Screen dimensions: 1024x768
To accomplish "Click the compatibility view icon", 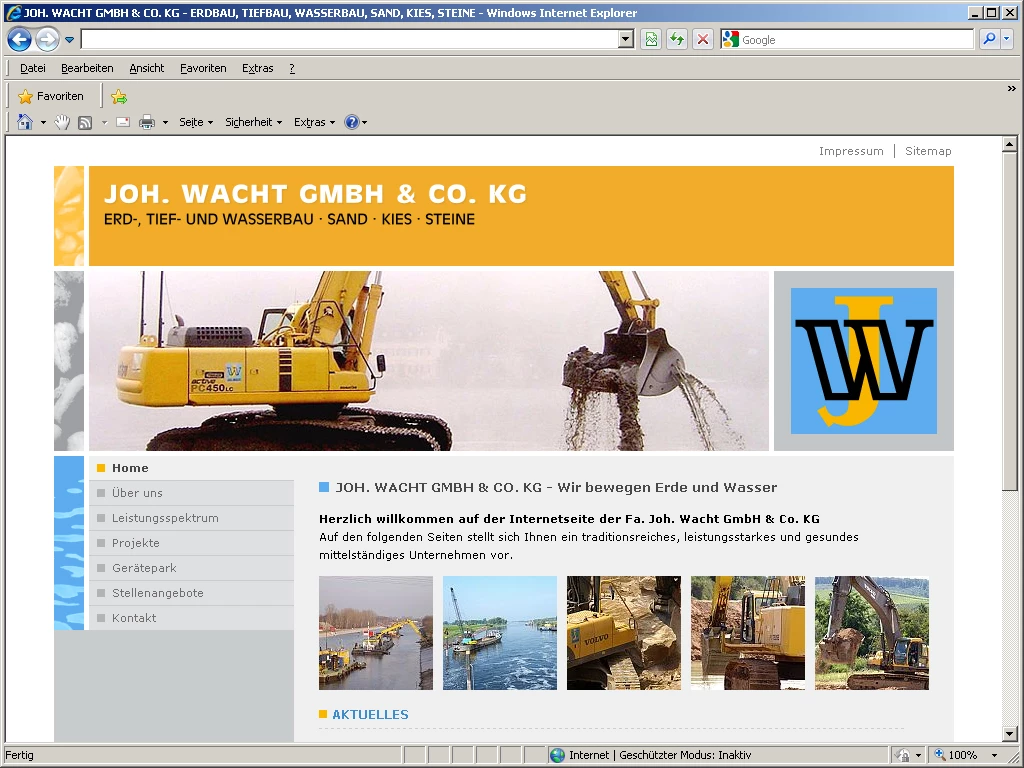I will click(x=651, y=40).
